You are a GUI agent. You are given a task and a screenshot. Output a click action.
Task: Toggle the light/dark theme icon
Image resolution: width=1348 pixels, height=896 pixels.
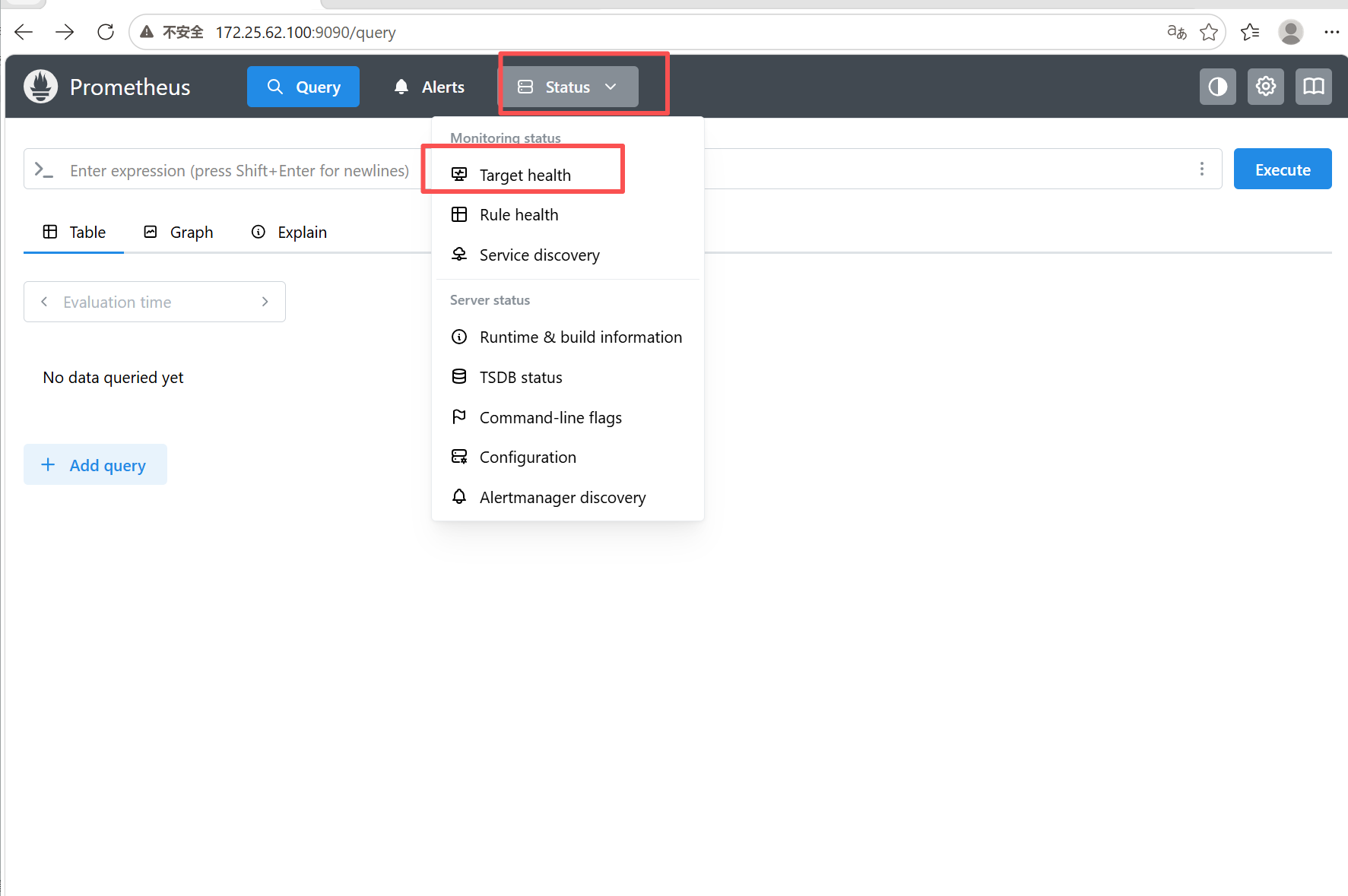coord(1217,87)
